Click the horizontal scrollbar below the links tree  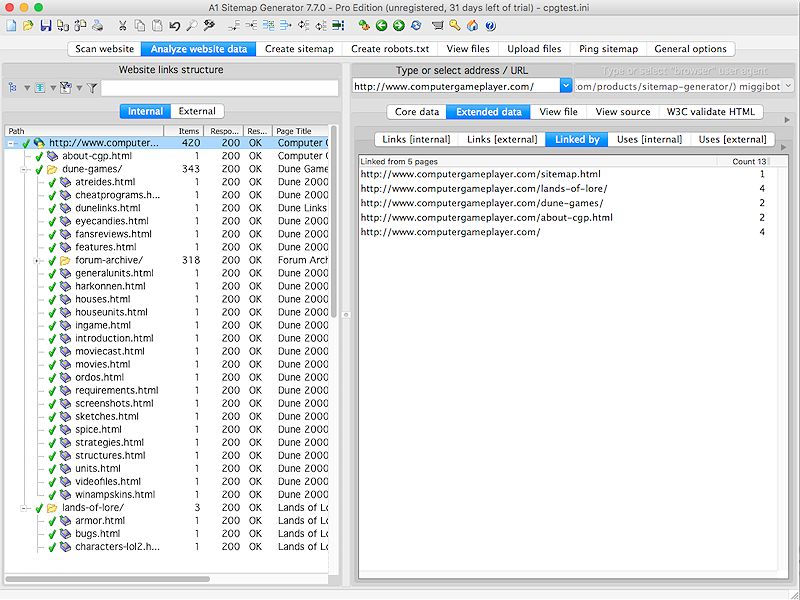tap(107, 579)
